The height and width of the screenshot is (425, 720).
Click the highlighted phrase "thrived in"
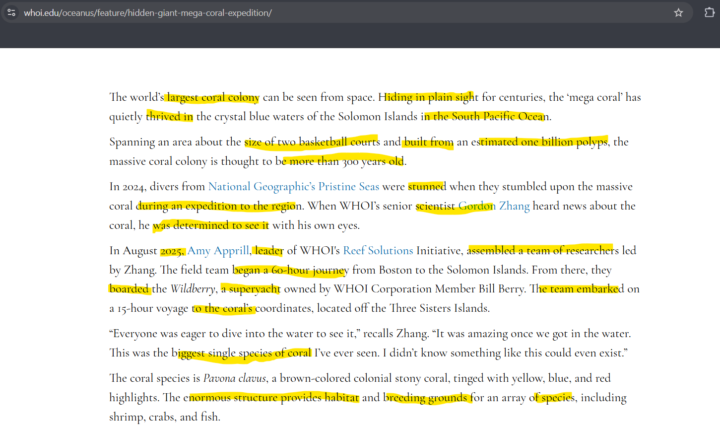(169, 117)
